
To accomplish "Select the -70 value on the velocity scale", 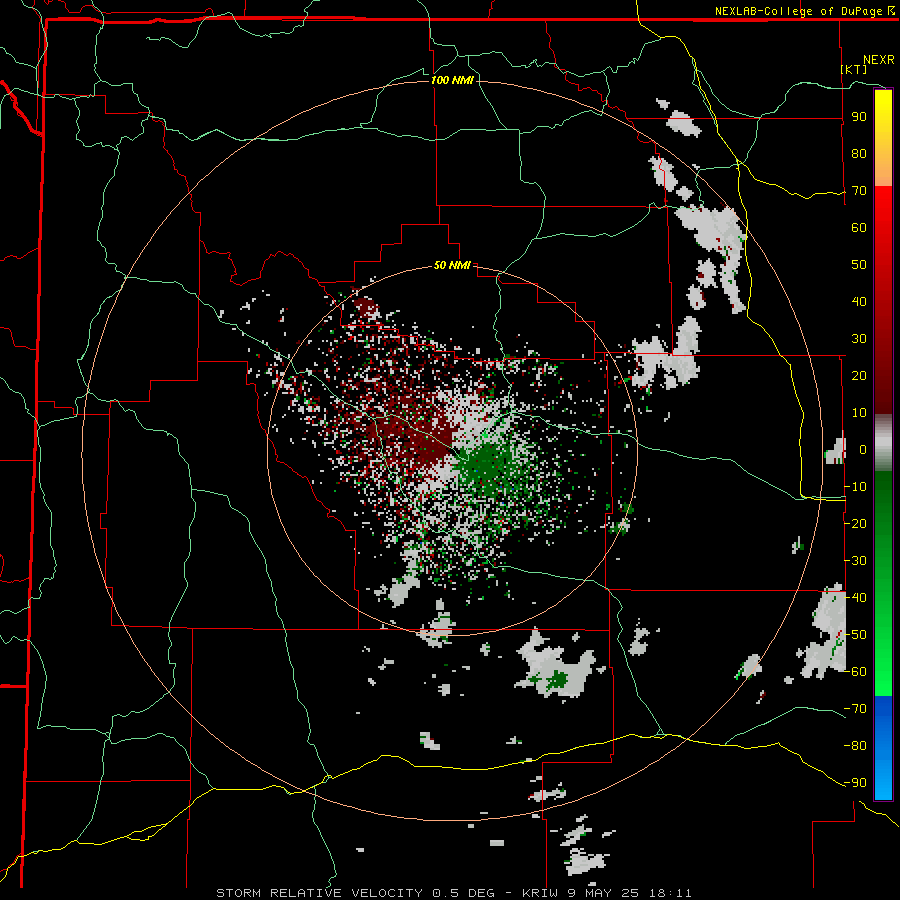I will tap(855, 709).
